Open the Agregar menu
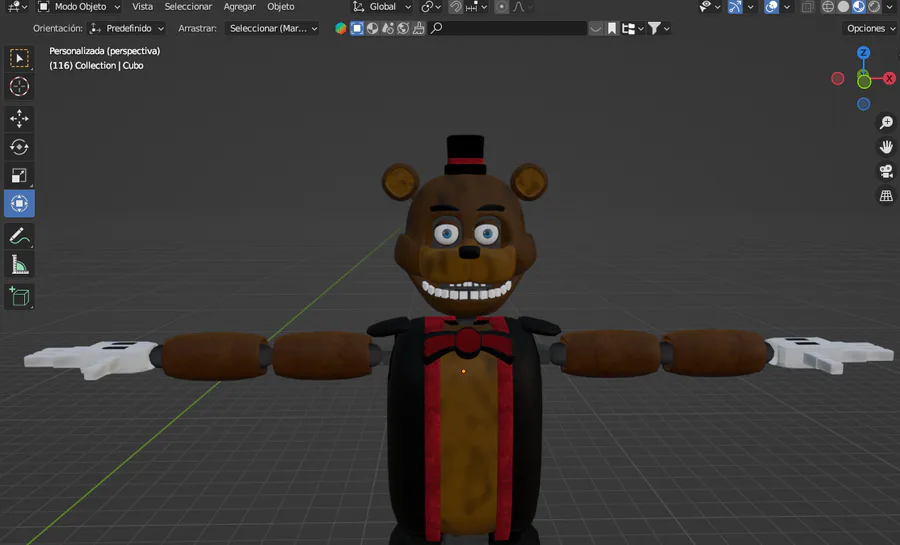Viewport: 900px width, 545px height. coord(239,7)
